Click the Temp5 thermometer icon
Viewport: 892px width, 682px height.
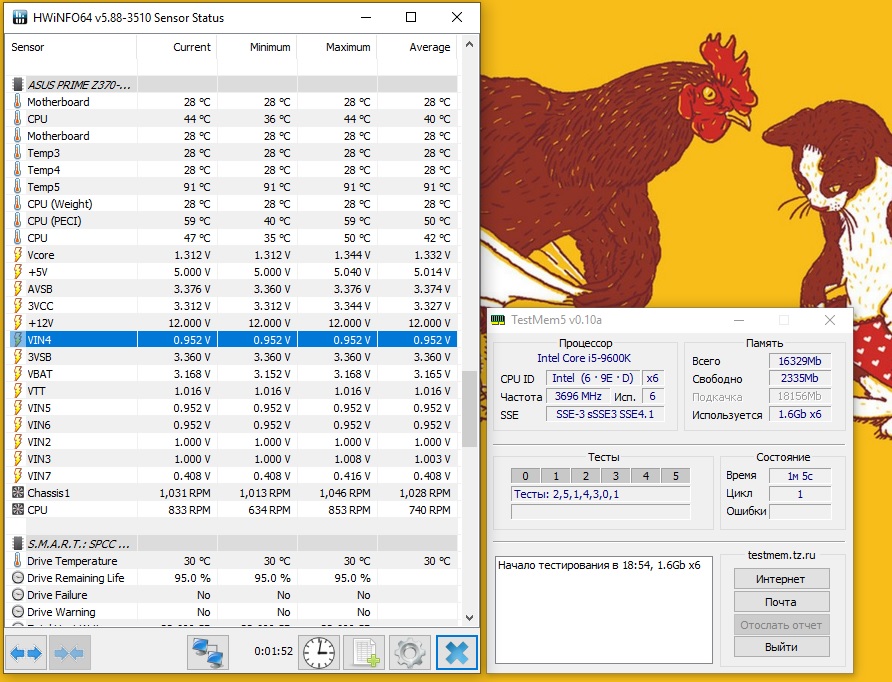click(18, 187)
